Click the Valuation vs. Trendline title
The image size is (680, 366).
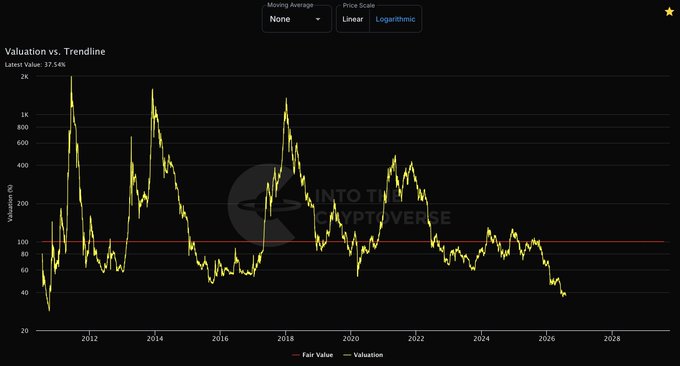[x=55, y=52]
